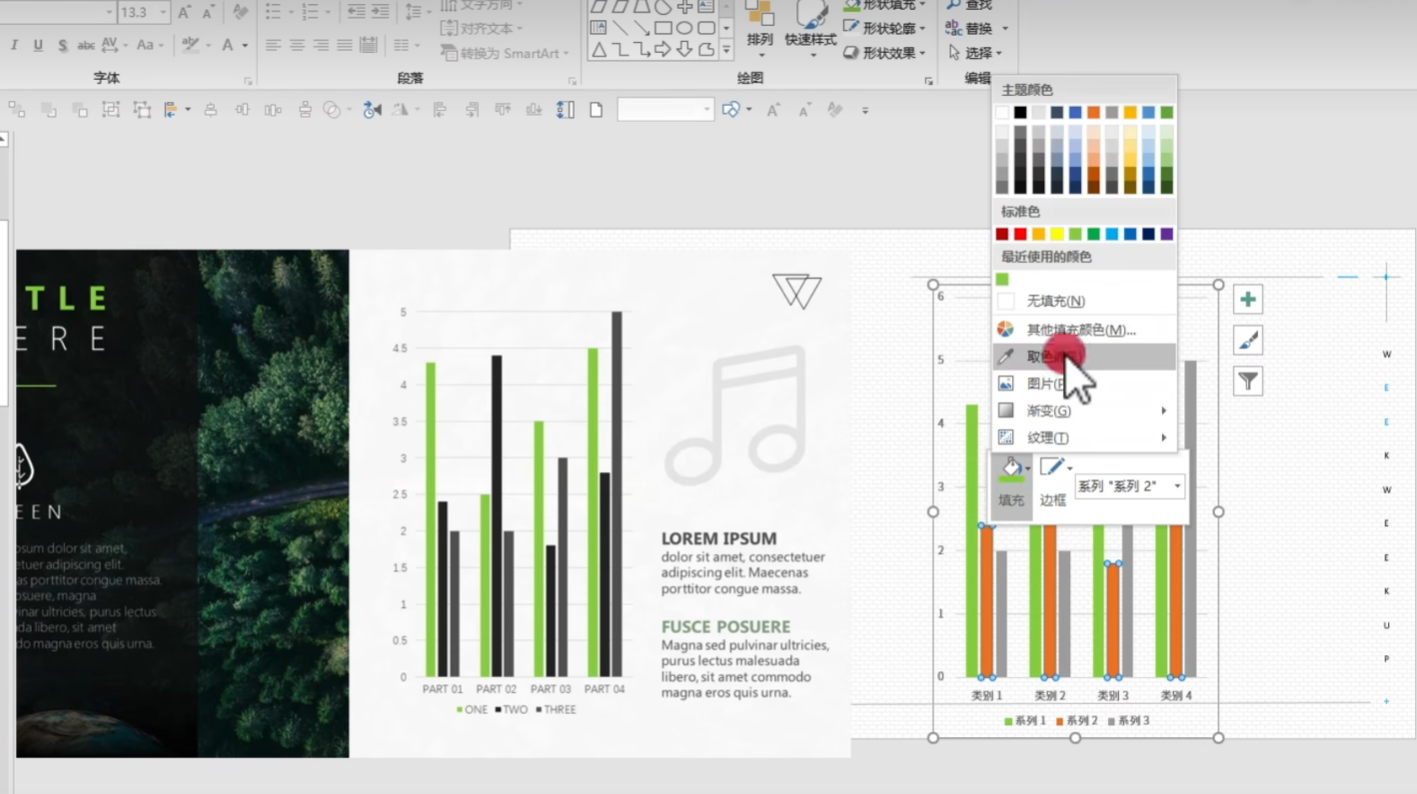Open Quick Styles (快速样式) gallery
1417x794 pixels.
pos(810,28)
